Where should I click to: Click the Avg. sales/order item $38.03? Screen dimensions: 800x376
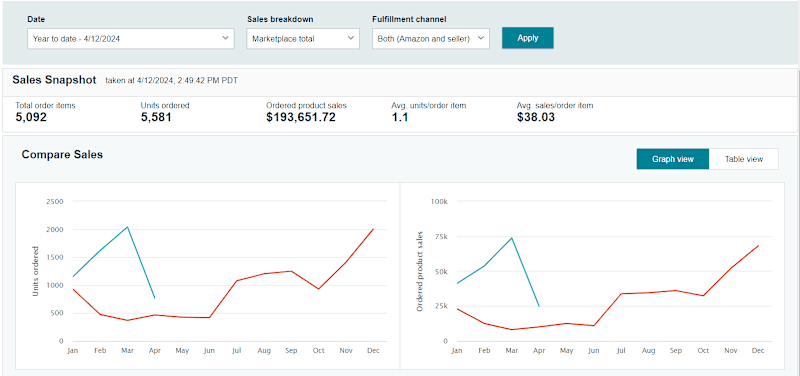(x=536, y=117)
